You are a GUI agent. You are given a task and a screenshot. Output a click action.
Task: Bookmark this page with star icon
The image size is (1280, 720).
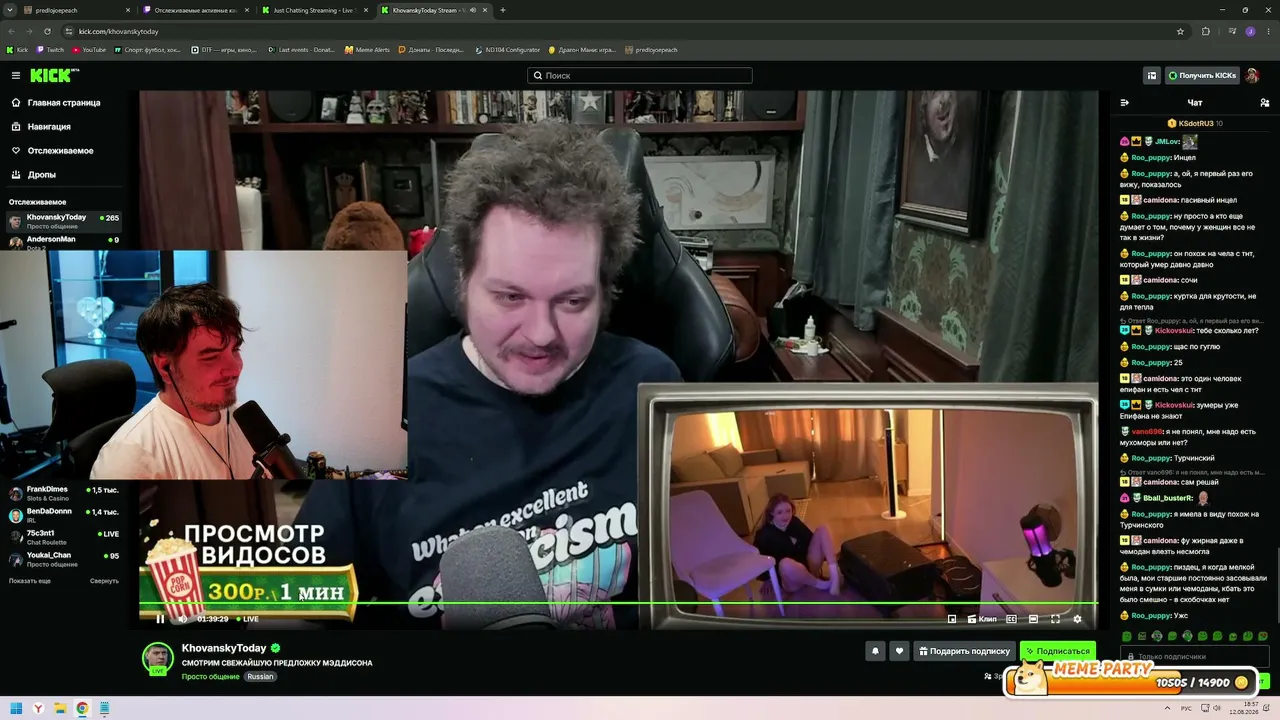(x=1180, y=31)
